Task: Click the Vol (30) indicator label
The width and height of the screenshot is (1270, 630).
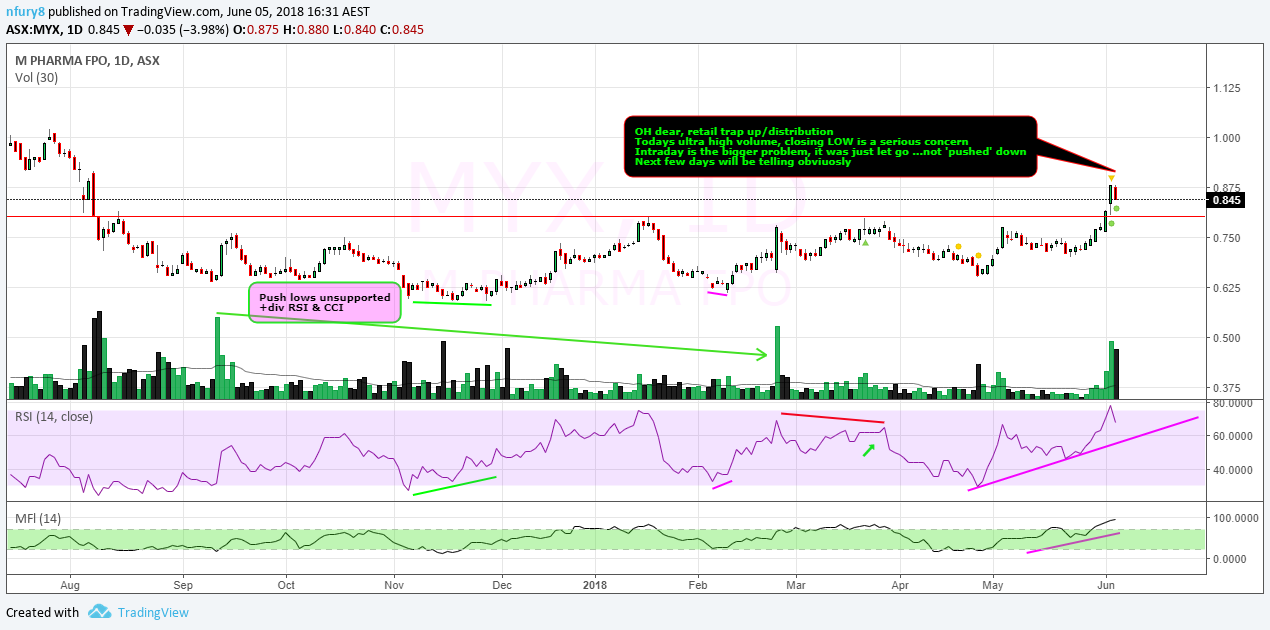Action: click(36, 78)
